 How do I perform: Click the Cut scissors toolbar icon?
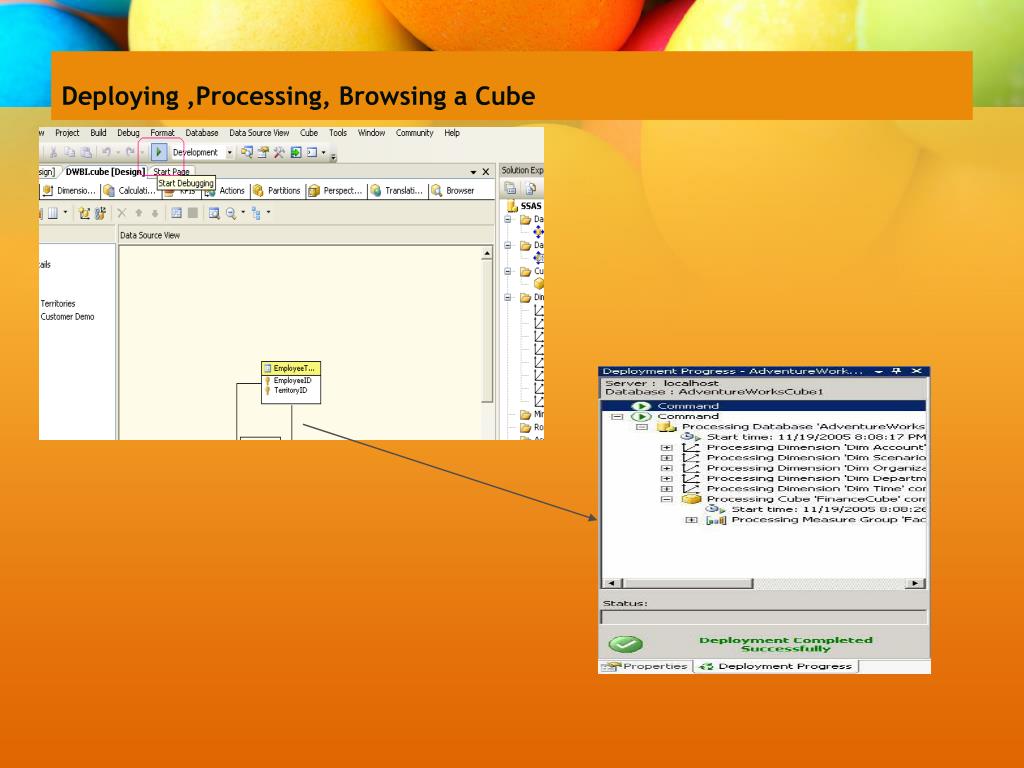click(x=53, y=152)
